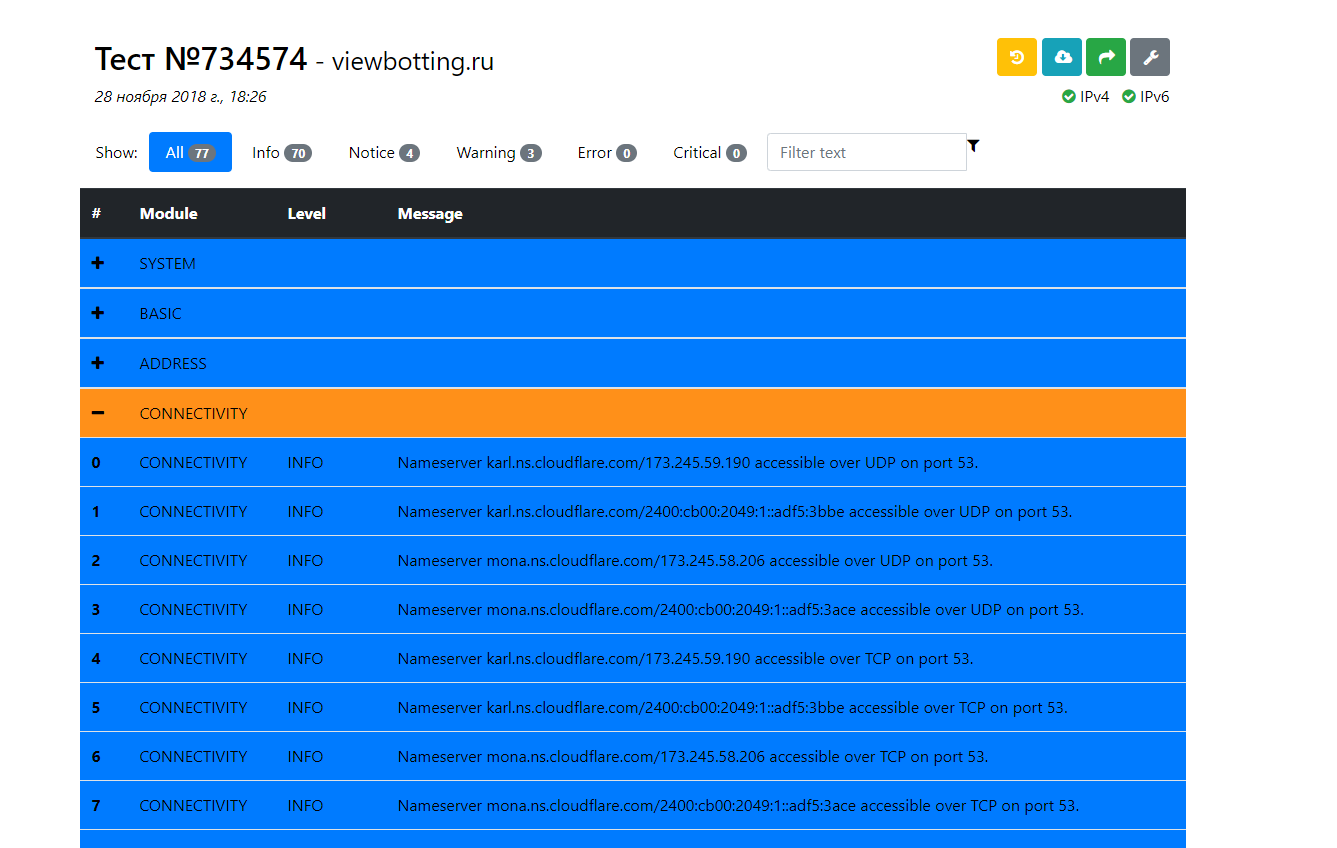Click the Filter text input field
The image size is (1337, 848).
(866, 152)
